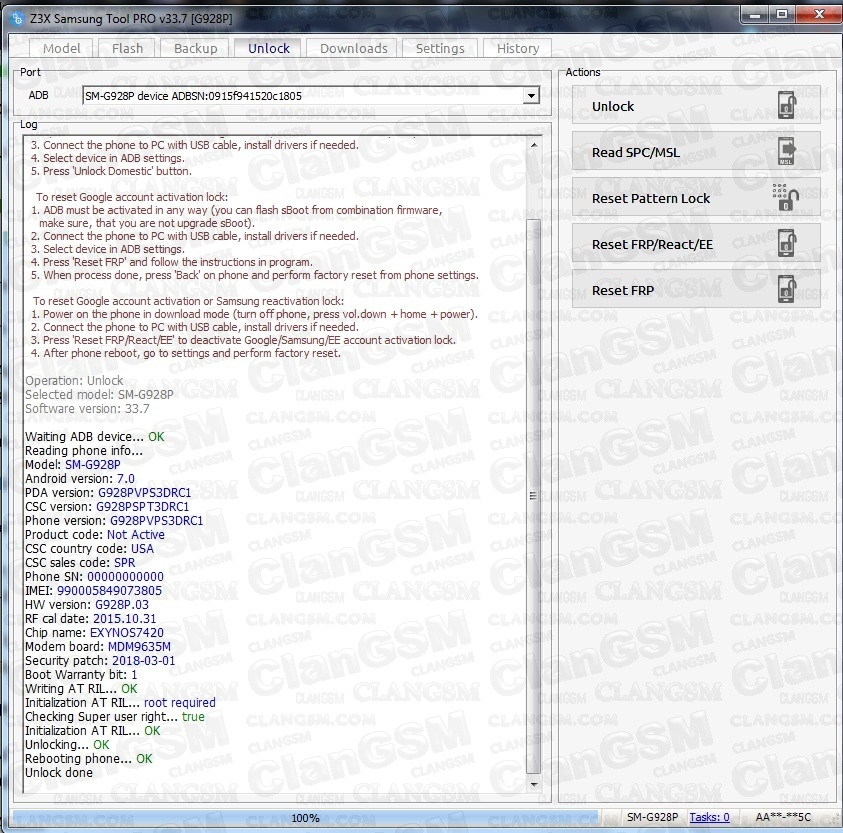Click SM-G928P in the status bar
The image size is (843, 833).
(652, 817)
